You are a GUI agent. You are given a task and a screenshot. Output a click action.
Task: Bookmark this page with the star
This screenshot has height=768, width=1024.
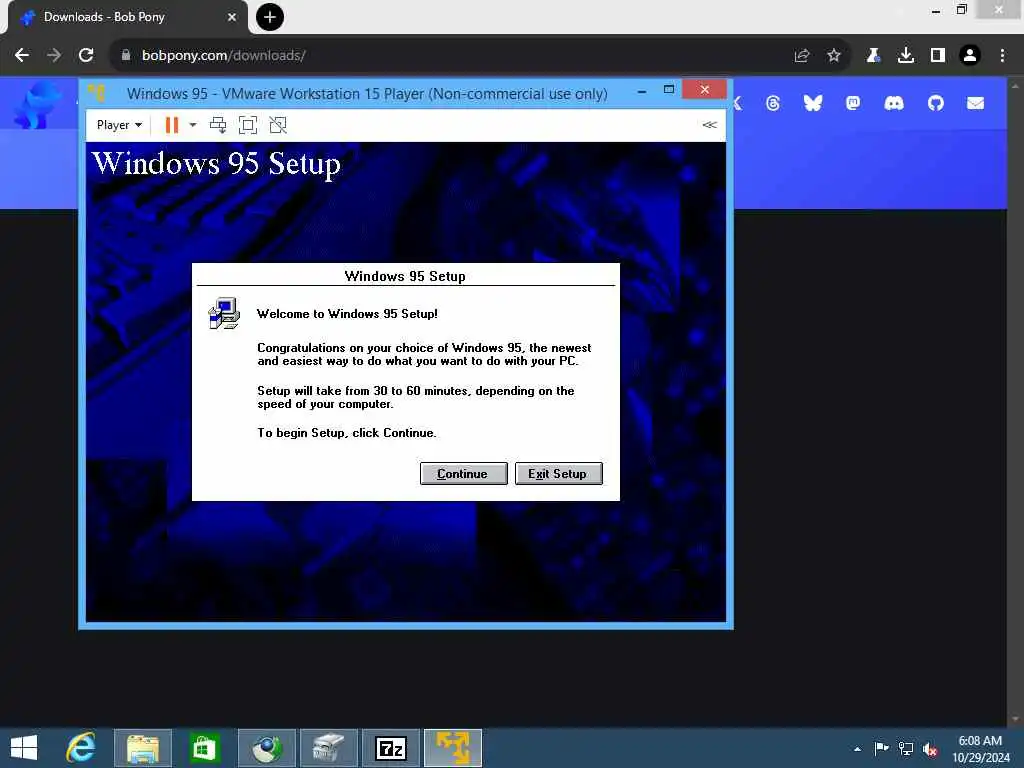click(834, 56)
